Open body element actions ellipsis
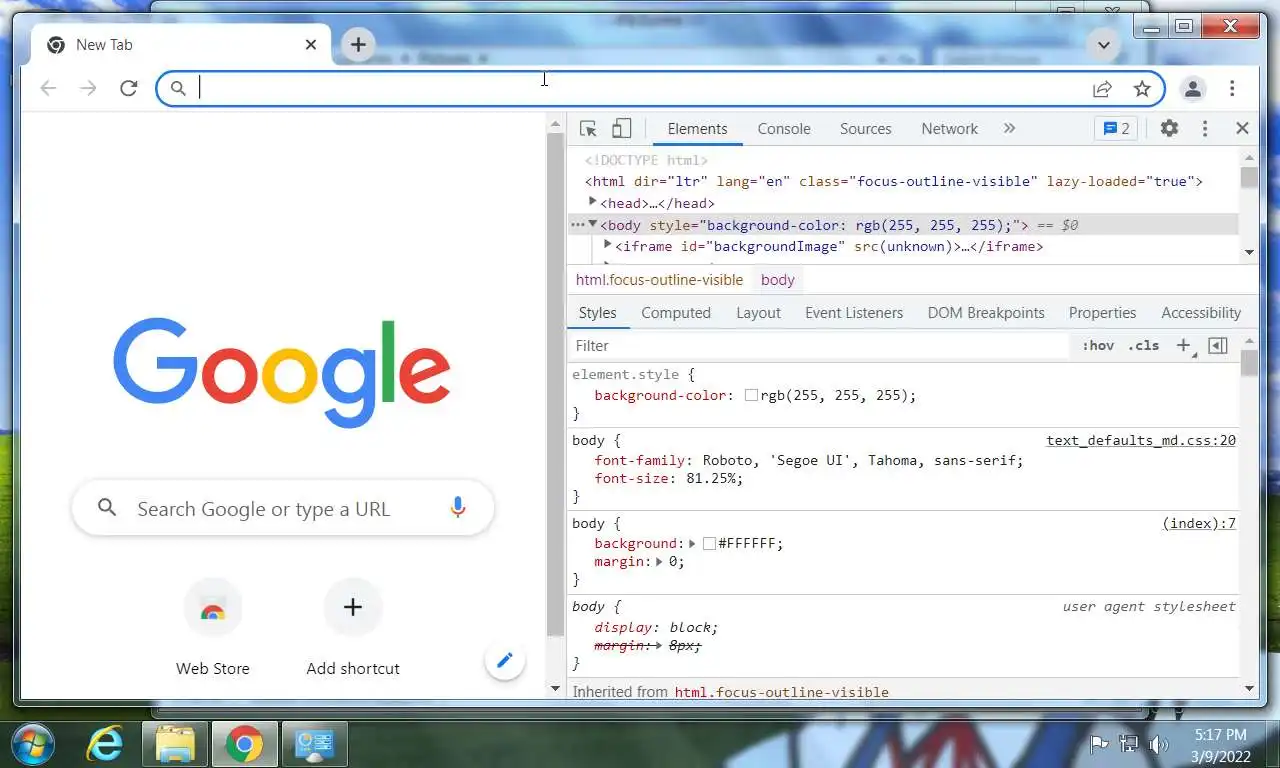This screenshot has height=768, width=1280. tap(577, 225)
